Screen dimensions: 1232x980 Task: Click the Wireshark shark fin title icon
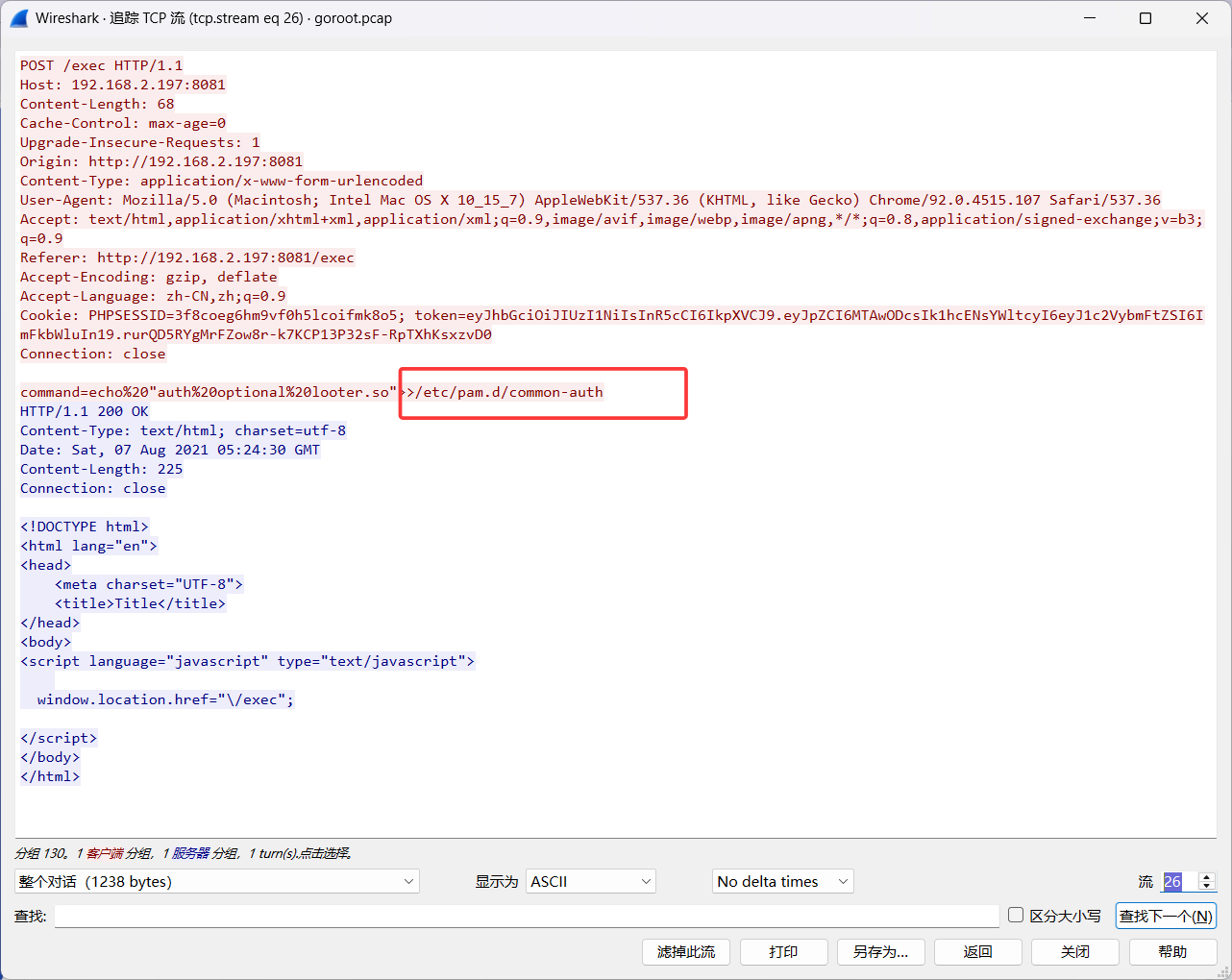18,18
